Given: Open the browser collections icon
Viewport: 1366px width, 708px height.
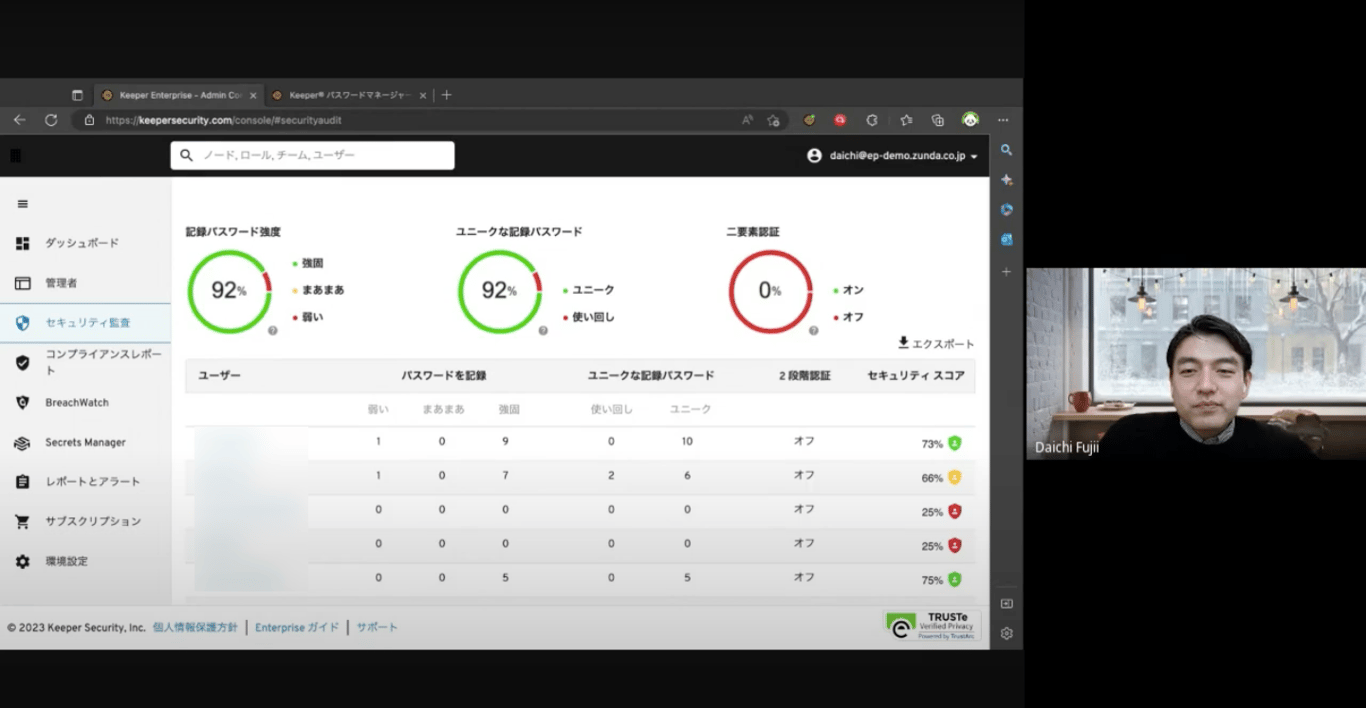Looking at the screenshot, I should click(937, 120).
